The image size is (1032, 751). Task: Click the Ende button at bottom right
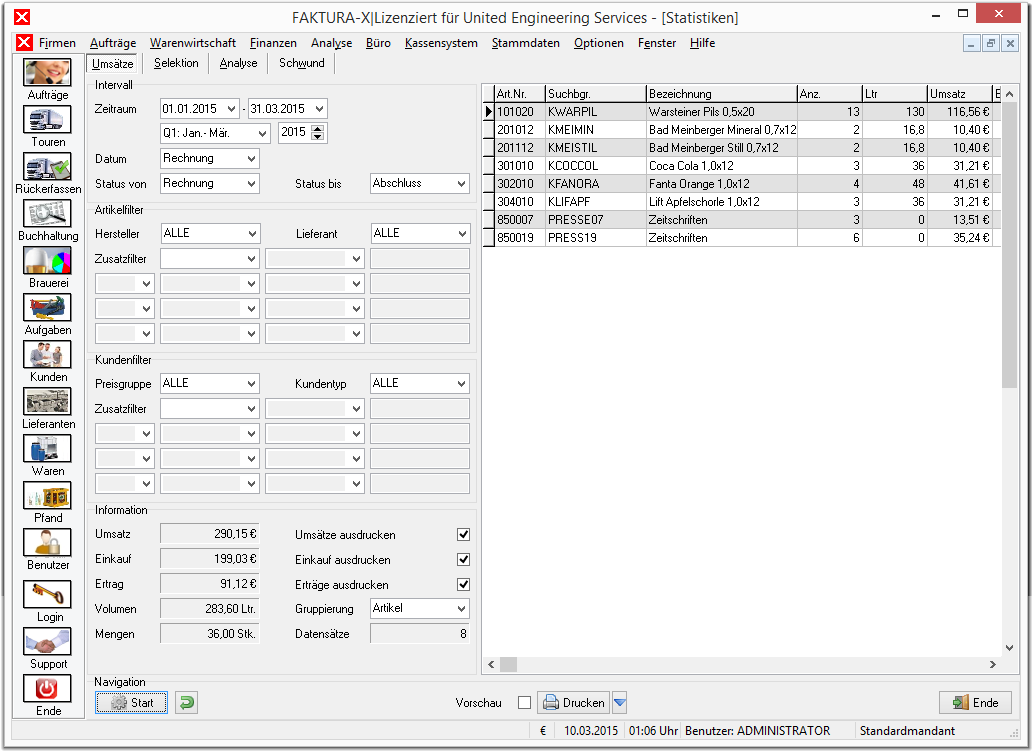pos(975,702)
